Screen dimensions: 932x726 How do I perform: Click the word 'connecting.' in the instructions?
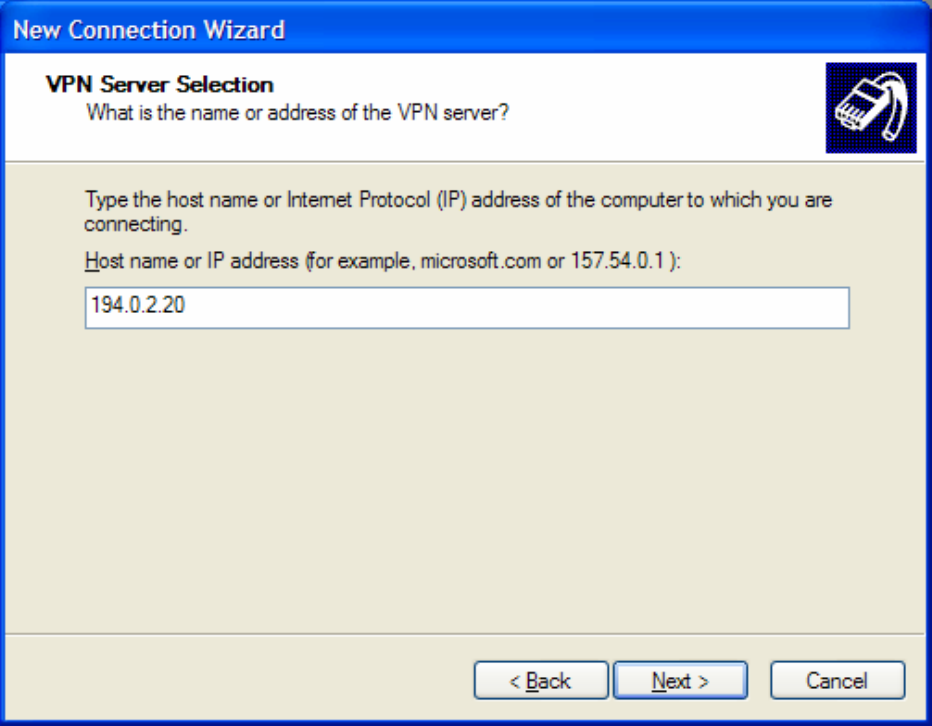(122, 224)
